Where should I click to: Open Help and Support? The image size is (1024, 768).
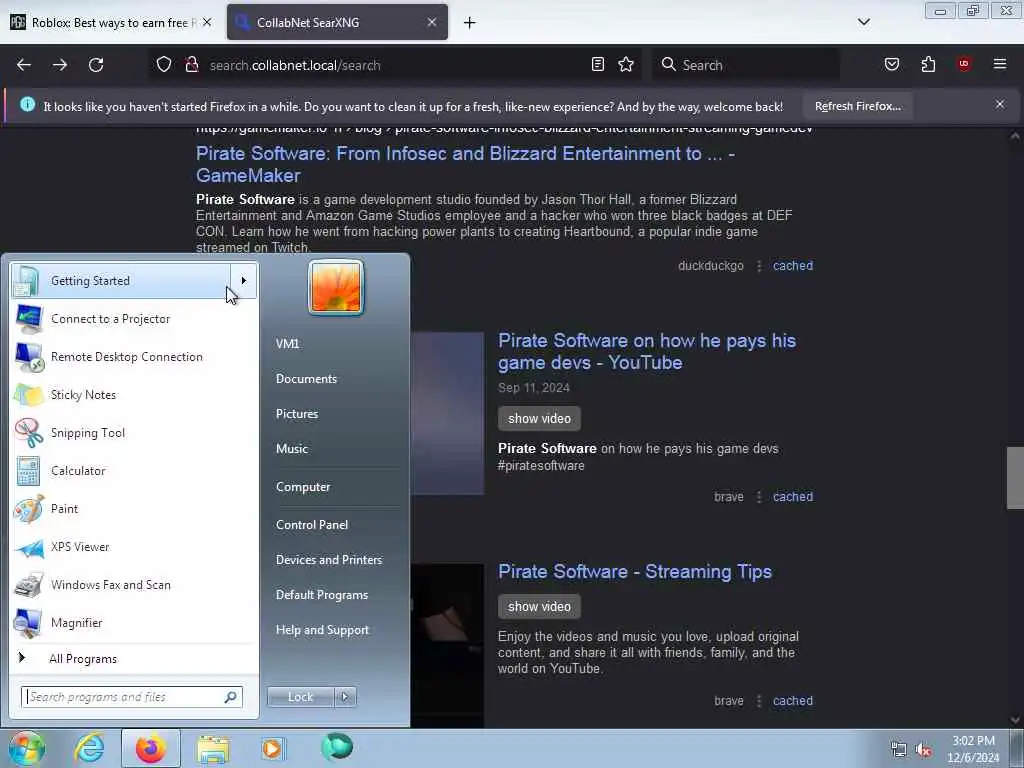322,630
